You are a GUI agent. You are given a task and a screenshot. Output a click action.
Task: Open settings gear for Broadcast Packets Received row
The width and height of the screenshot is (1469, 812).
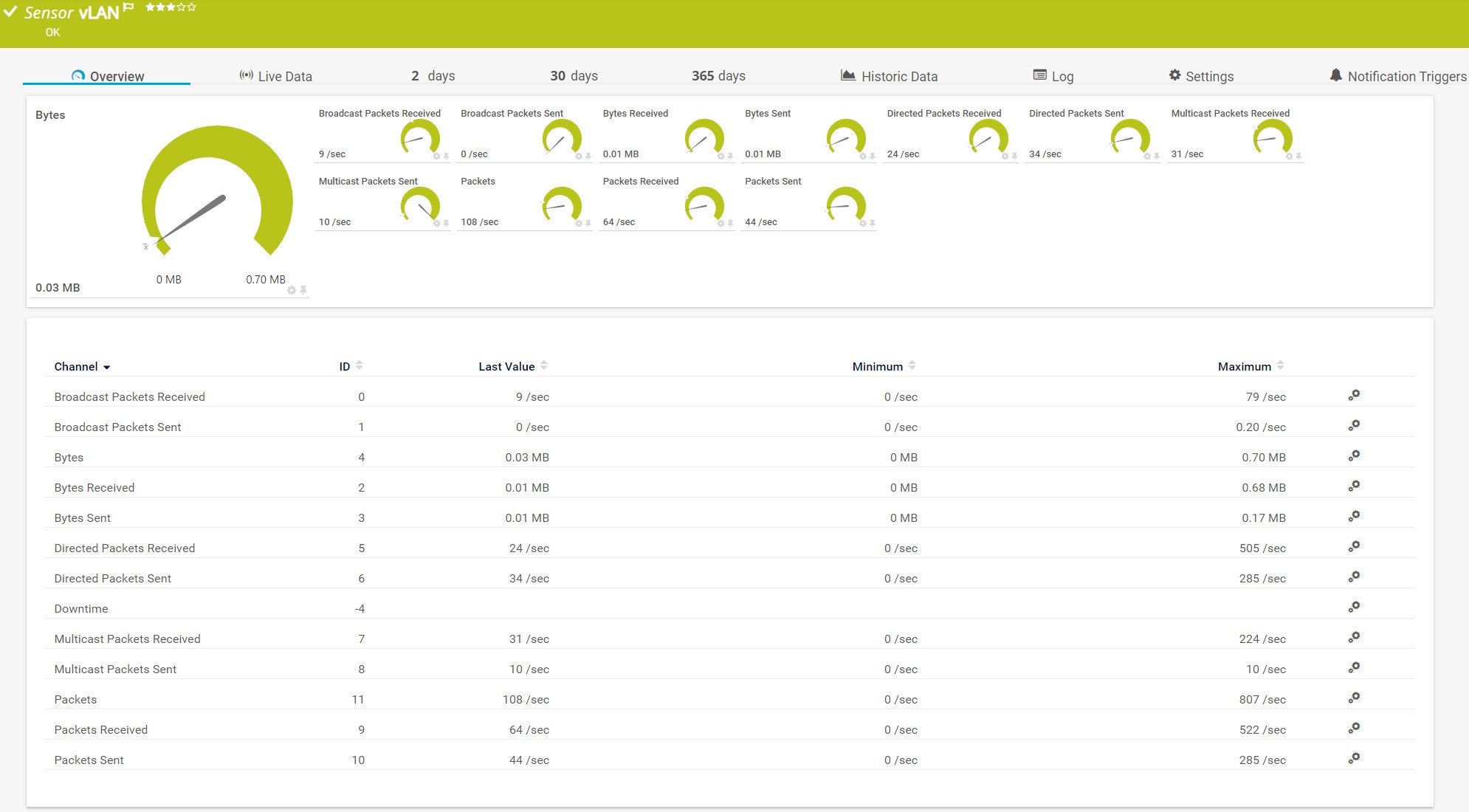pos(1354,396)
